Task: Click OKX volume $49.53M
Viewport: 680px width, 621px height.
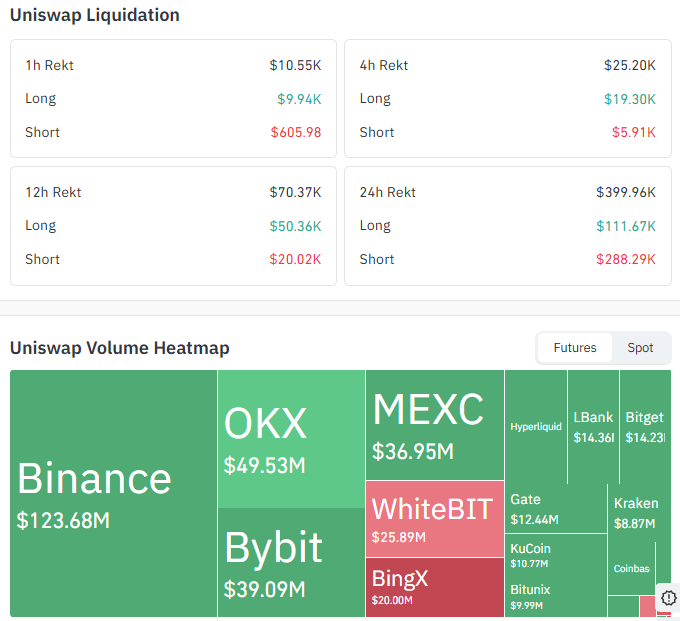Action: pyautogui.click(x=265, y=465)
